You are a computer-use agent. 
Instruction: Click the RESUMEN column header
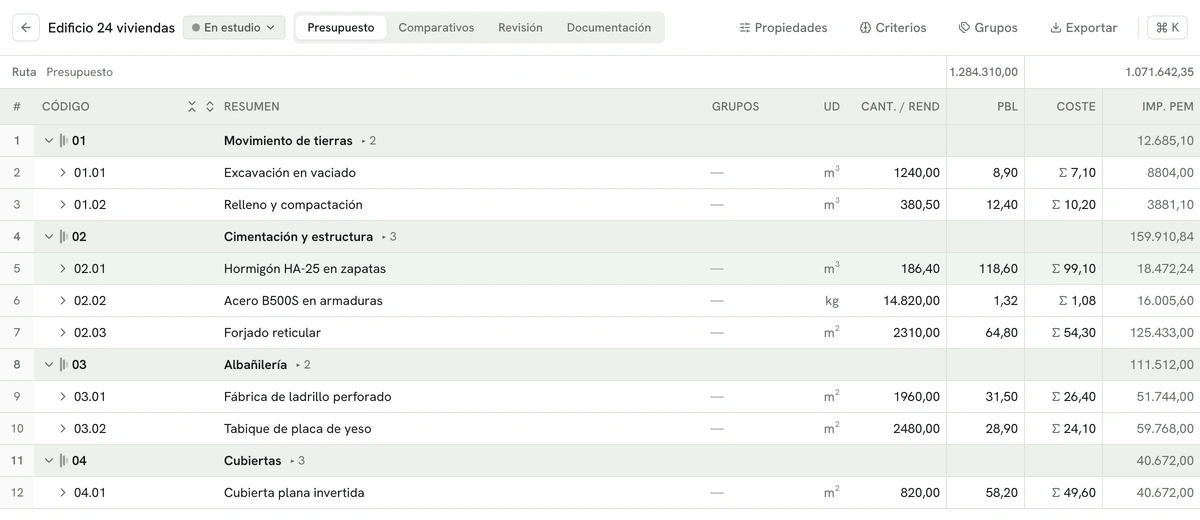click(252, 106)
